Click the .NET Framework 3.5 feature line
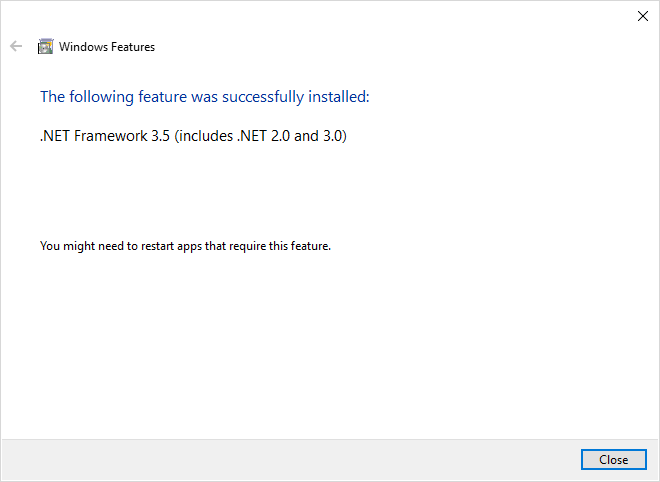Viewport: 660px width, 482px height. pyautogui.click(x=193, y=136)
